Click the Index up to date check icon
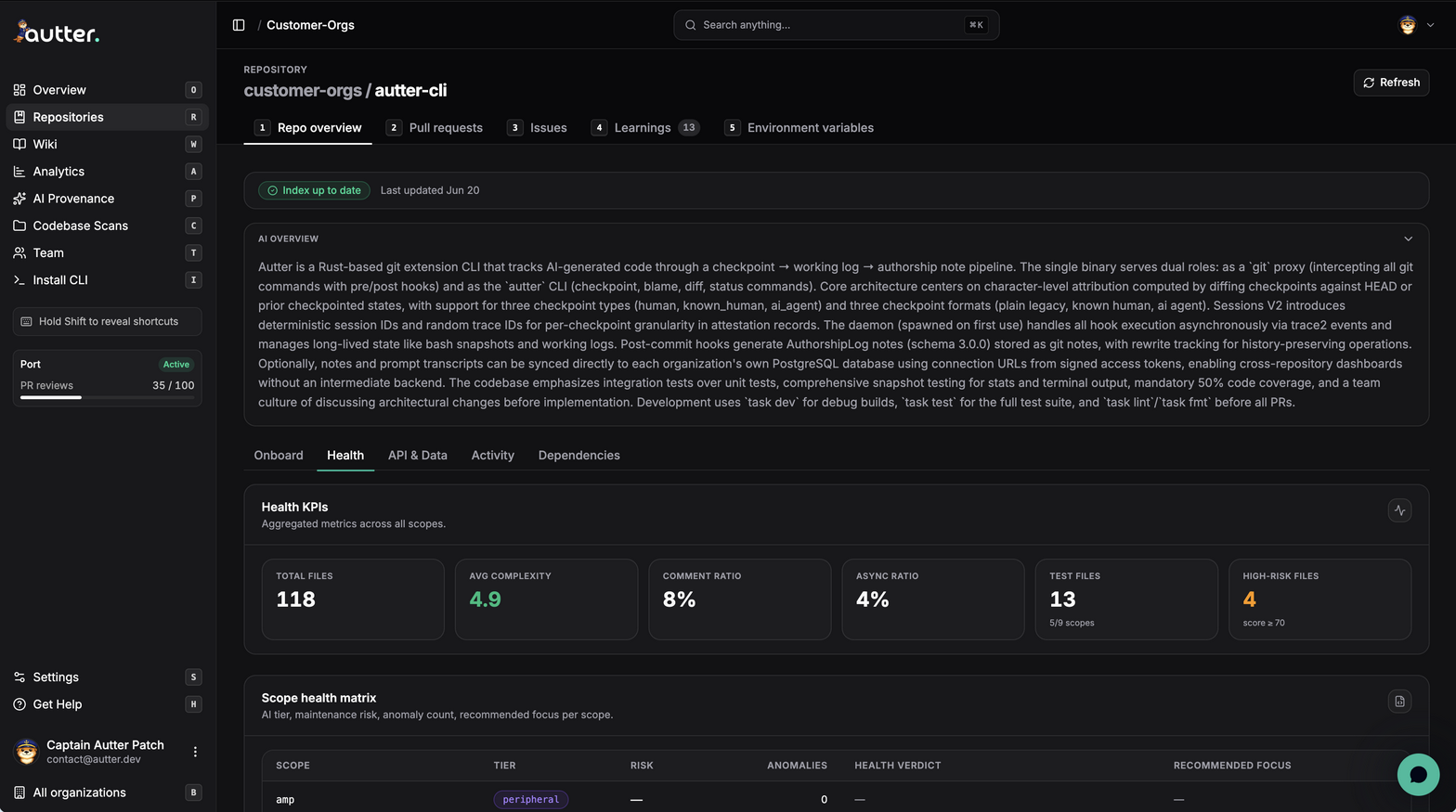The height and width of the screenshot is (812, 1456). 273,190
